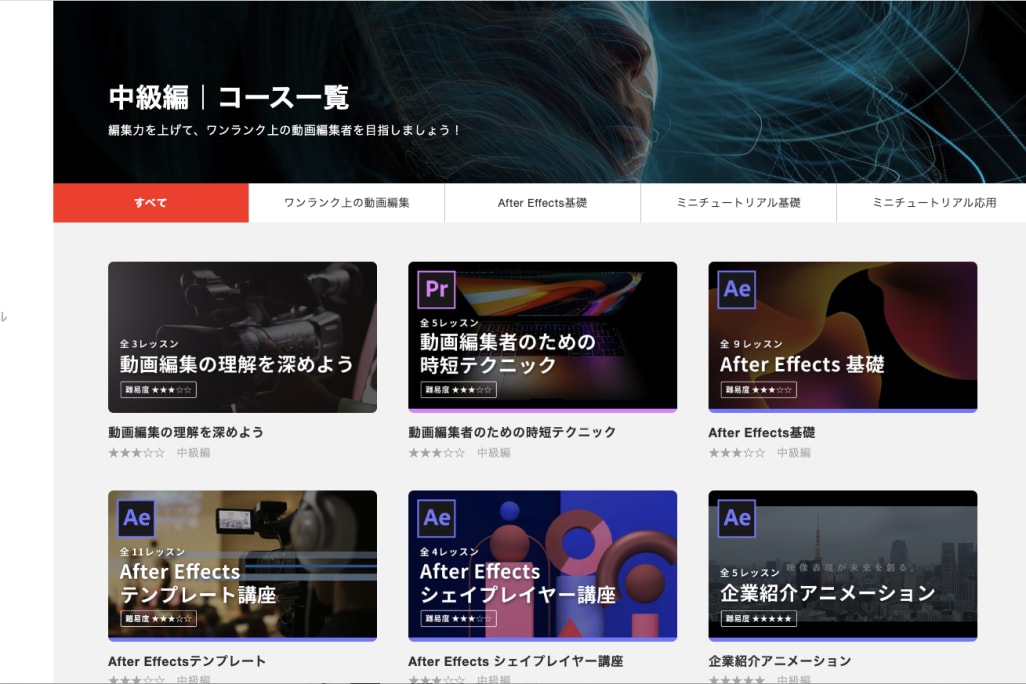Click the After Effectsテンプレート title link

click(x=187, y=661)
